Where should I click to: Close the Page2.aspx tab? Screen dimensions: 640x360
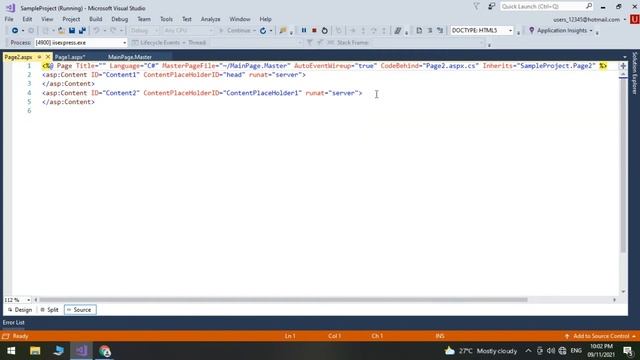tap(48, 57)
